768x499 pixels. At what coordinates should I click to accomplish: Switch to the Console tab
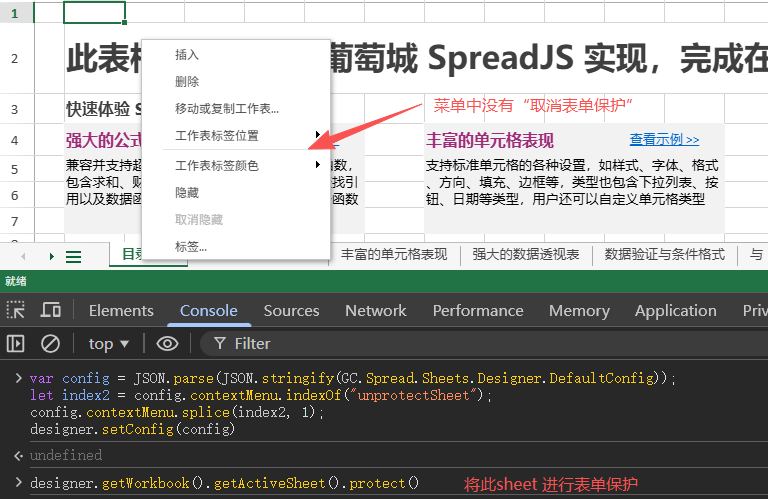209,310
